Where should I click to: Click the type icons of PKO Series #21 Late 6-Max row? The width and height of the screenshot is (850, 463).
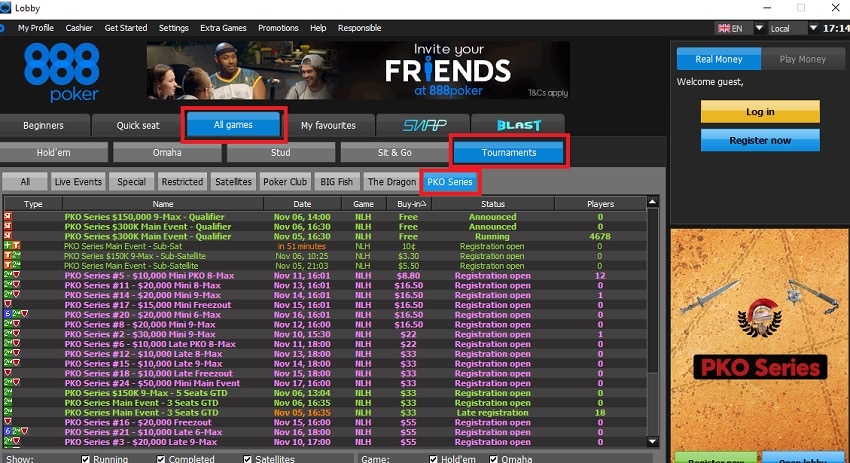click(x=16, y=432)
